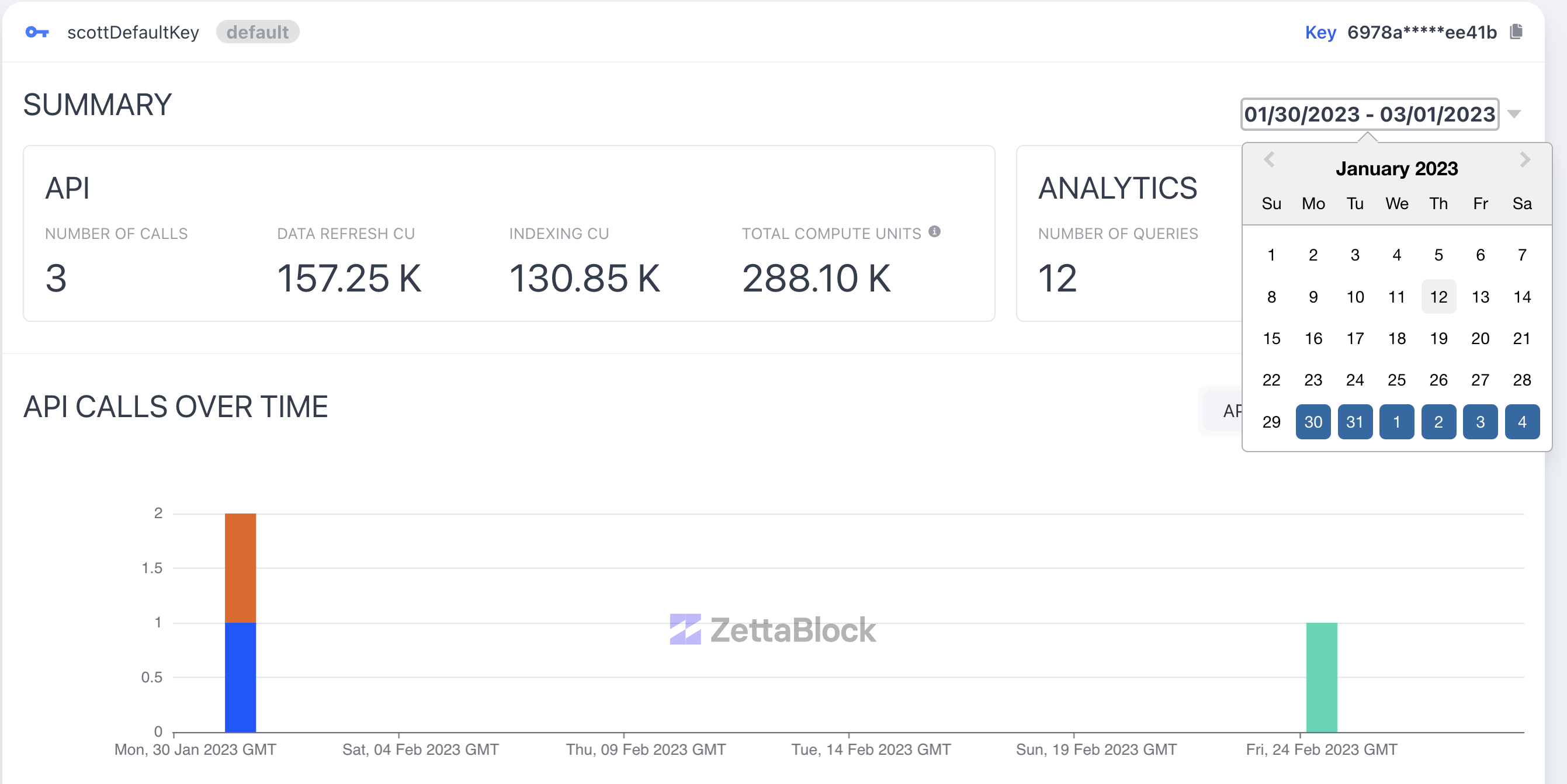Select January 12 in the calendar
1567x784 pixels.
pyautogui.click(x=1438, y=297)
